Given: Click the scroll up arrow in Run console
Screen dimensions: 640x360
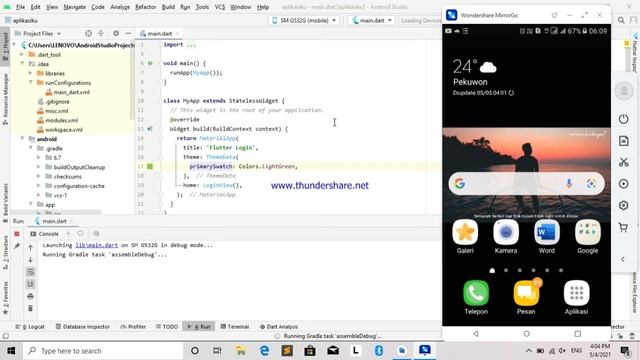Looking at the screenshot, I should 31,247.
